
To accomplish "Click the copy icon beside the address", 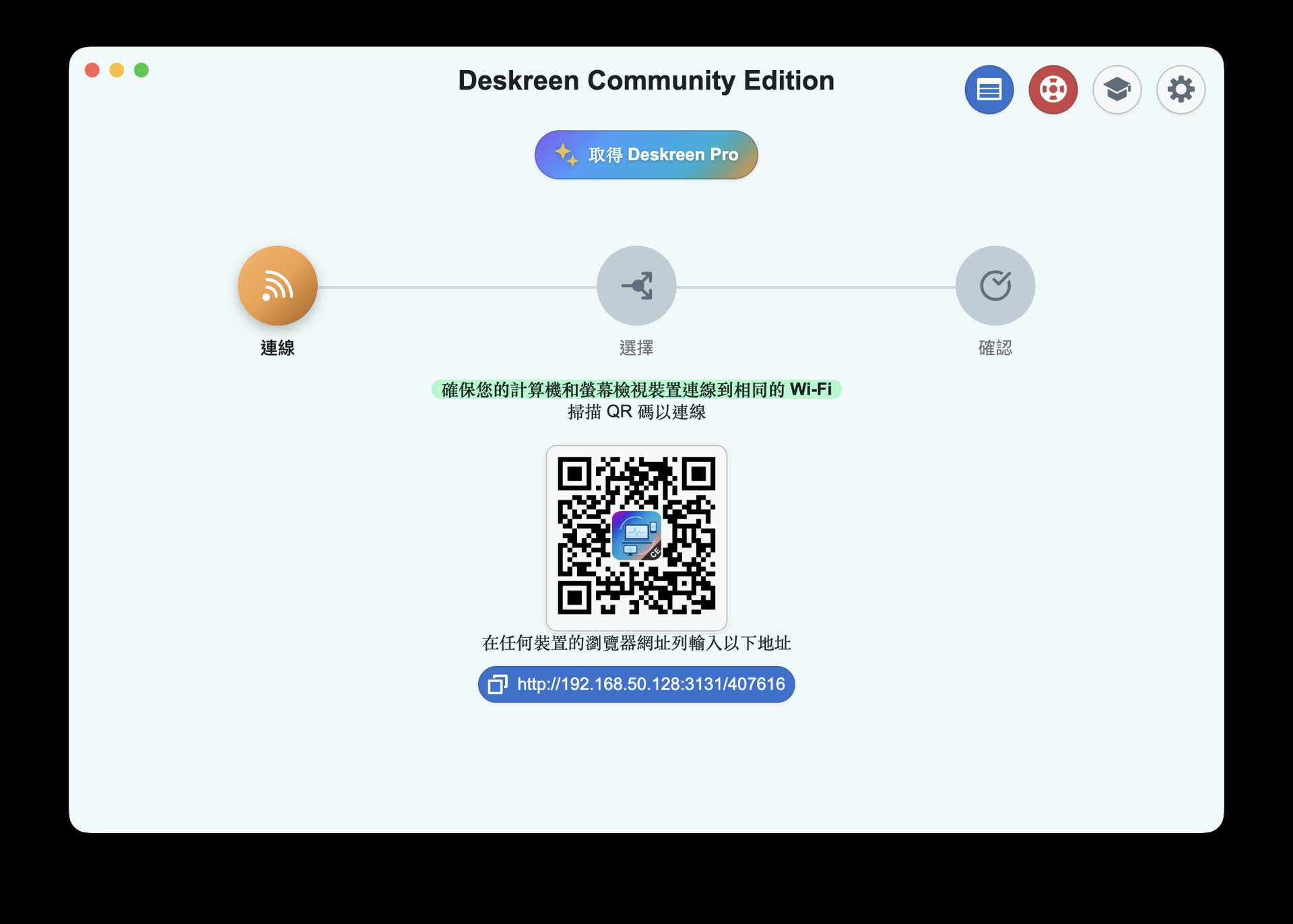I will (498, 684).
